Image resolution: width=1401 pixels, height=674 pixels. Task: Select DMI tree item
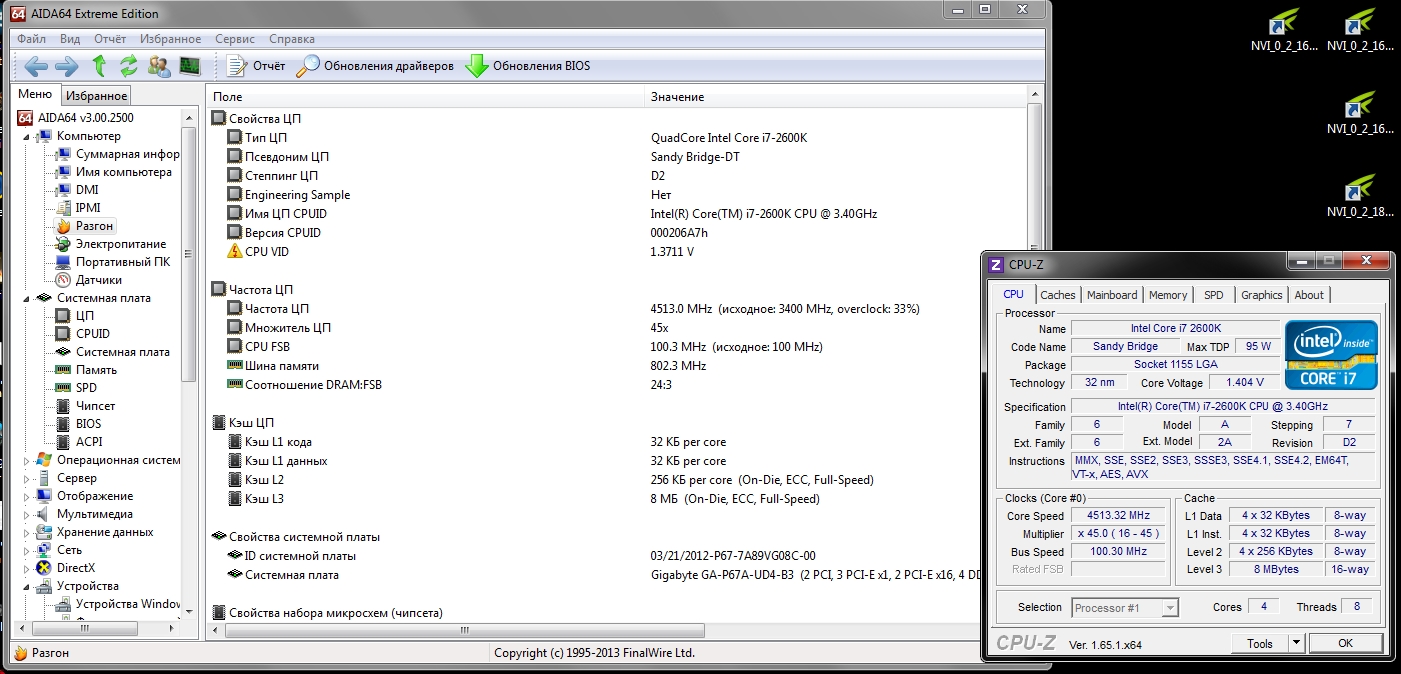click(77, 190)
